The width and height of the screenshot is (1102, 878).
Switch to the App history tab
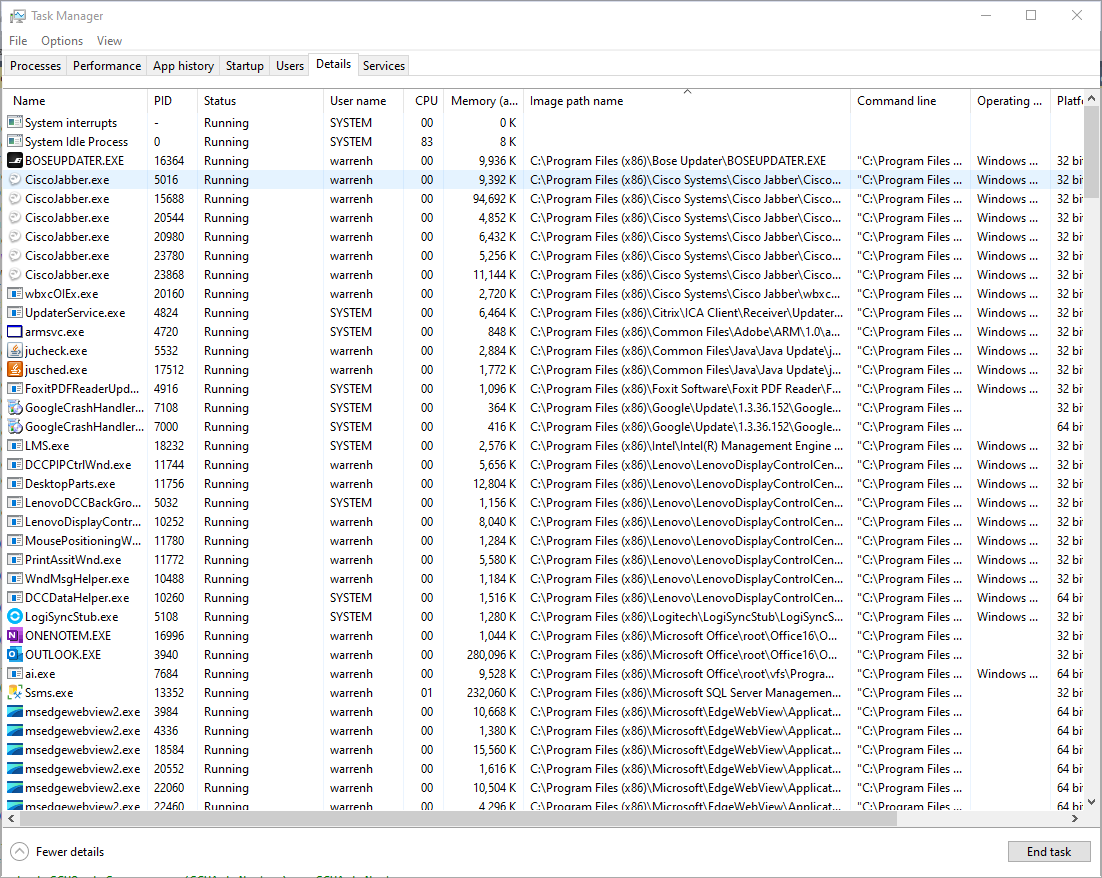tap(183, 65)
